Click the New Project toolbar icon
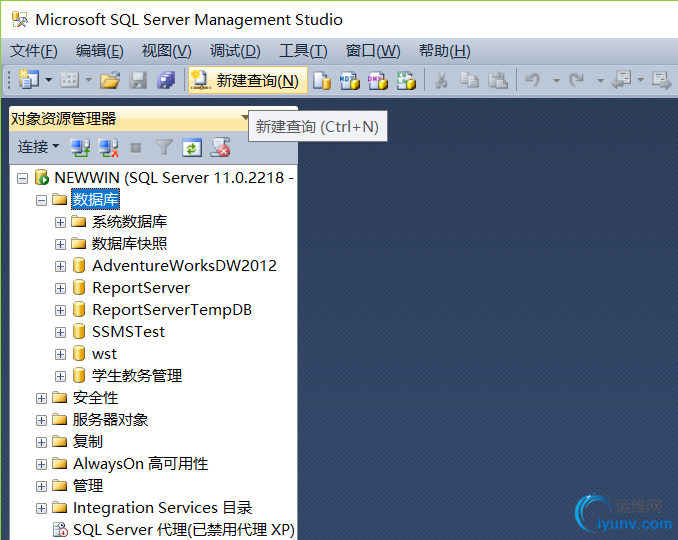Screen dimensions: 678x540 [29, 80]
